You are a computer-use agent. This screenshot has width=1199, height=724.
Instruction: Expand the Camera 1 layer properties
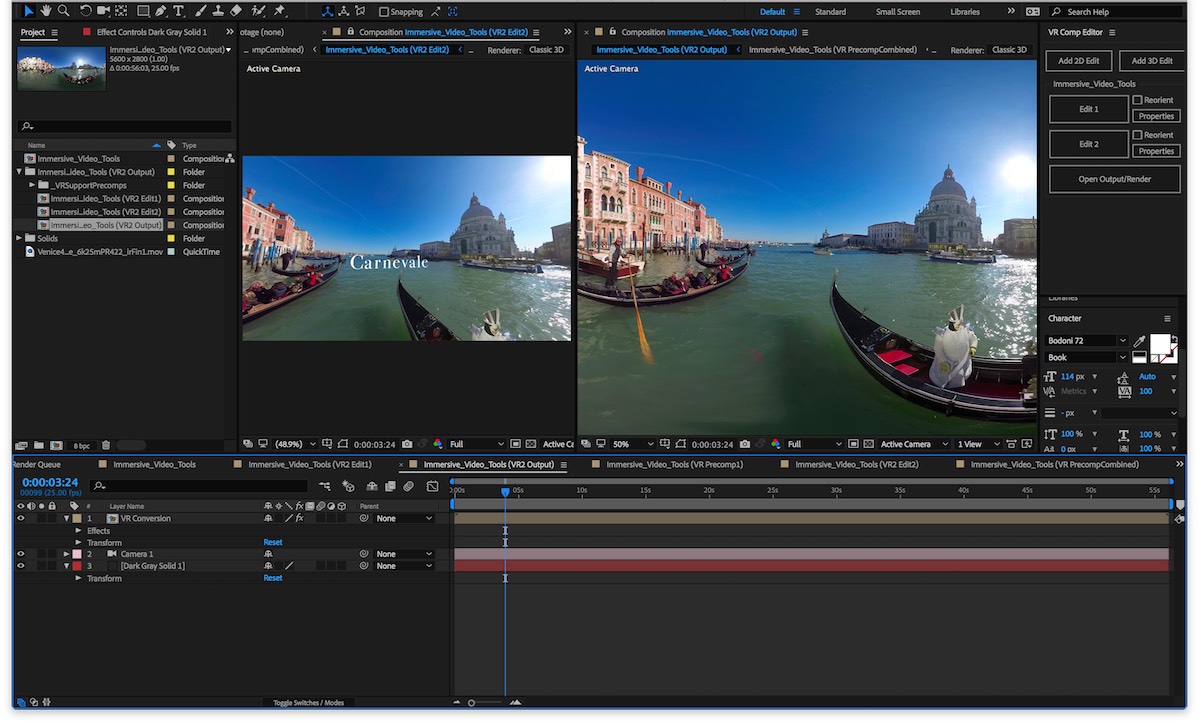(67, 554)
